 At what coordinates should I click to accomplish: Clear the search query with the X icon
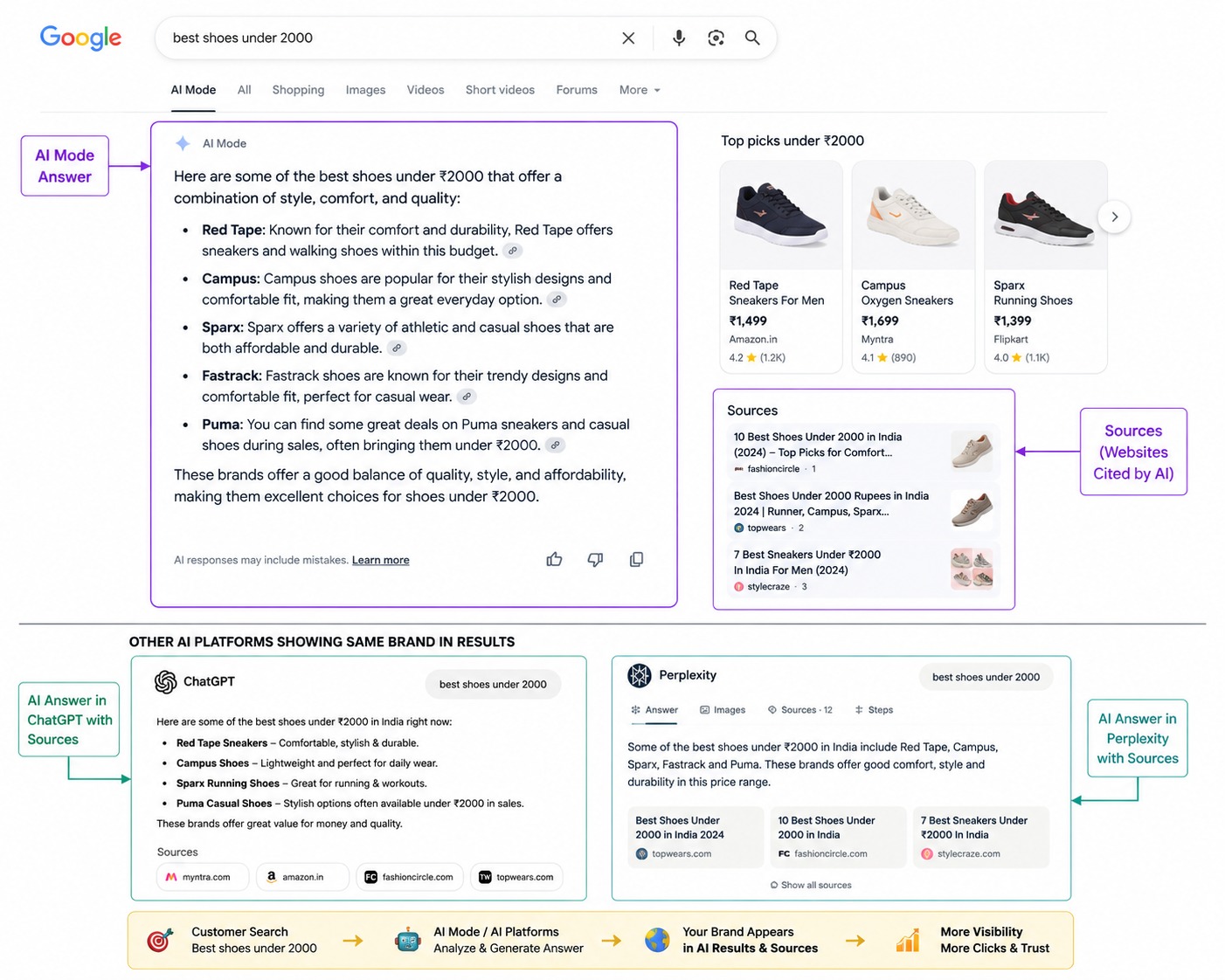click(x=628, y=38)
